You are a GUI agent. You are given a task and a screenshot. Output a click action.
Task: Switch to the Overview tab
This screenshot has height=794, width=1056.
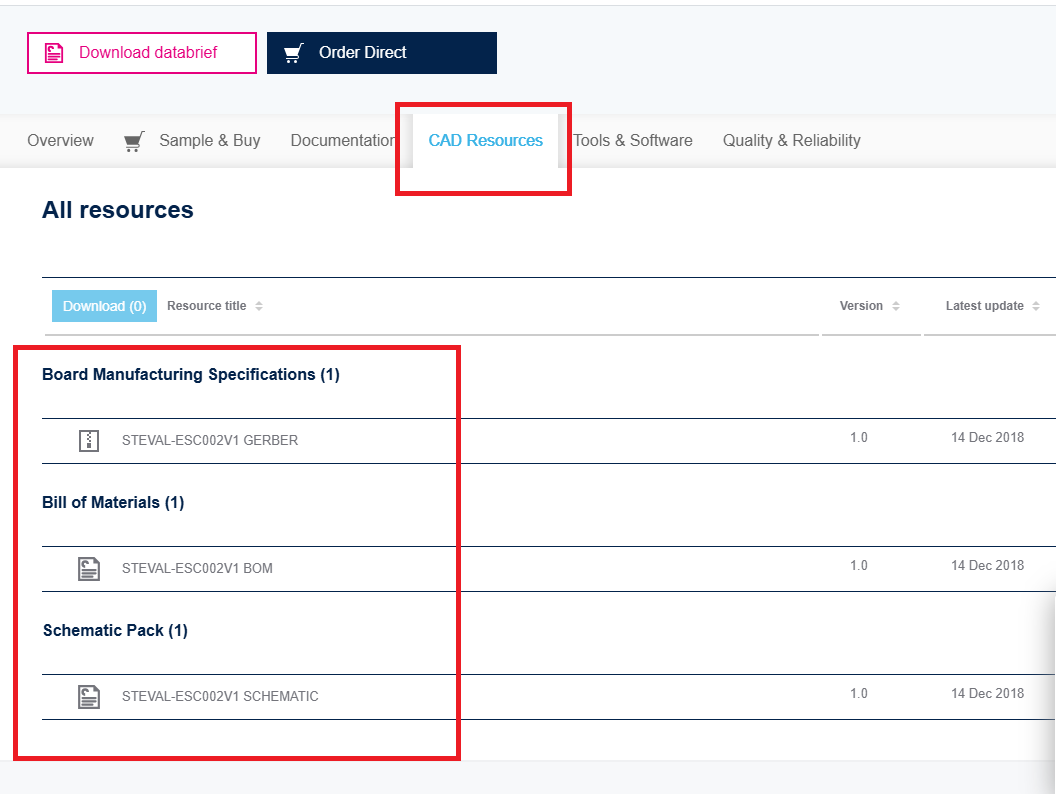point(60,140)
